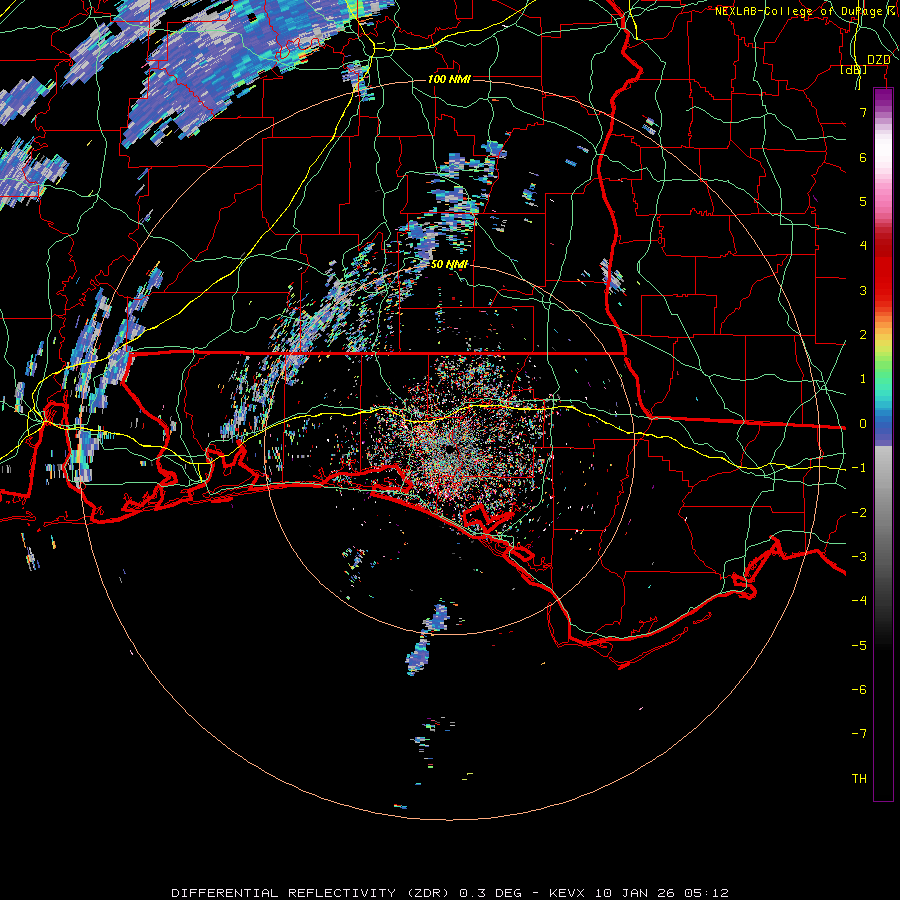Screen dimensions: 900x900
Task: Select the -6 value on the color scale
Action: tap(859, 690)
